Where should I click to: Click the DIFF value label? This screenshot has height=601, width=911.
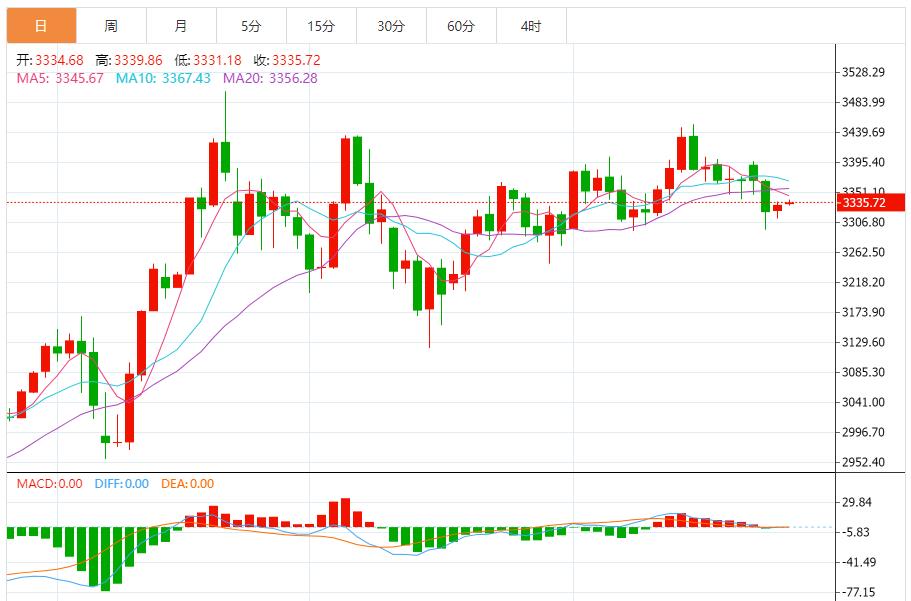pos(121,484)
